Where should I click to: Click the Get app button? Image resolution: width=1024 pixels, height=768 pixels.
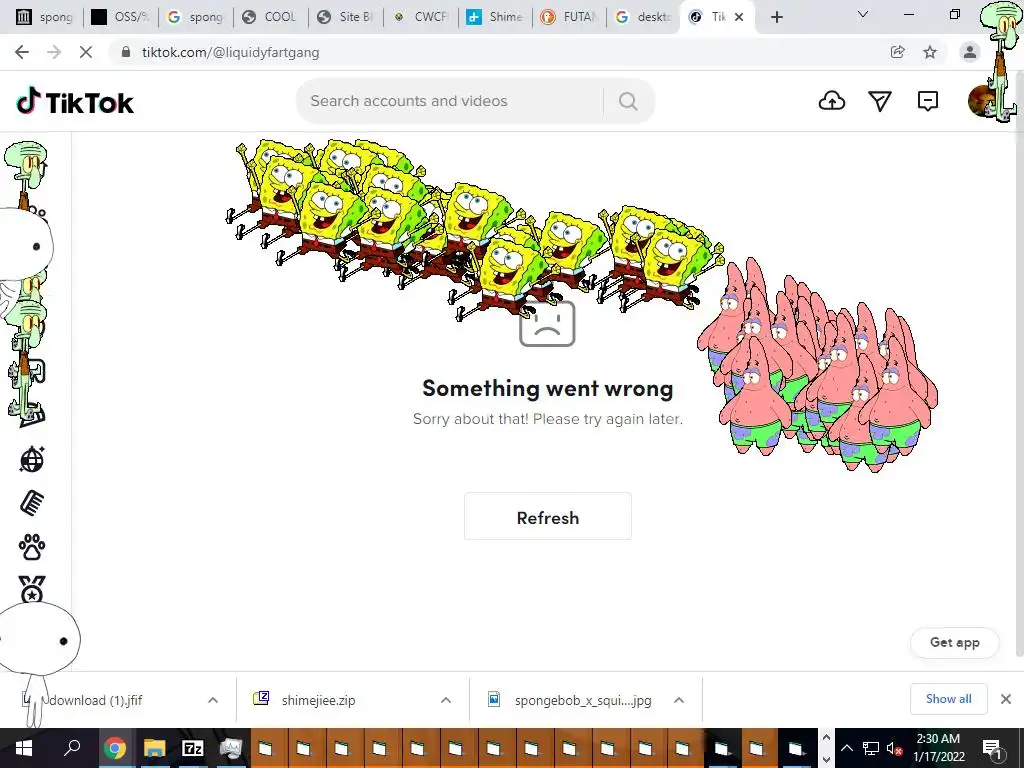954,643
